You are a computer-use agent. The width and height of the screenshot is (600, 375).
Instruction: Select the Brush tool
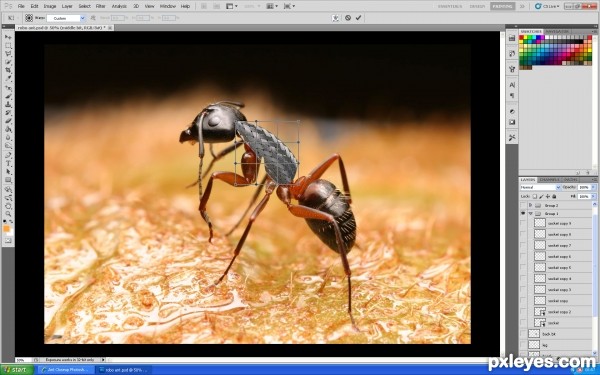[8, 96]
